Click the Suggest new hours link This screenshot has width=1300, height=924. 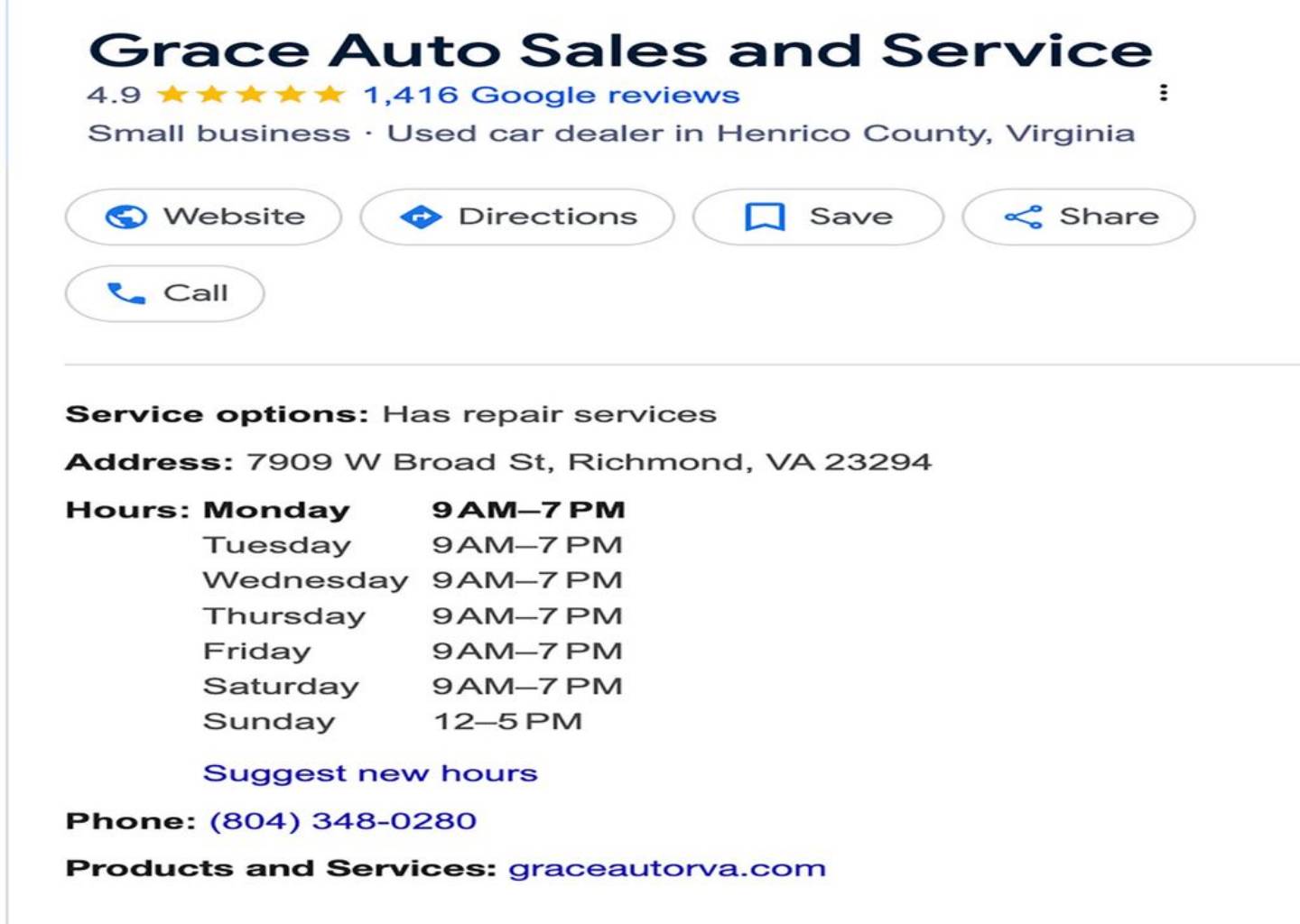[x=370, y=773]
